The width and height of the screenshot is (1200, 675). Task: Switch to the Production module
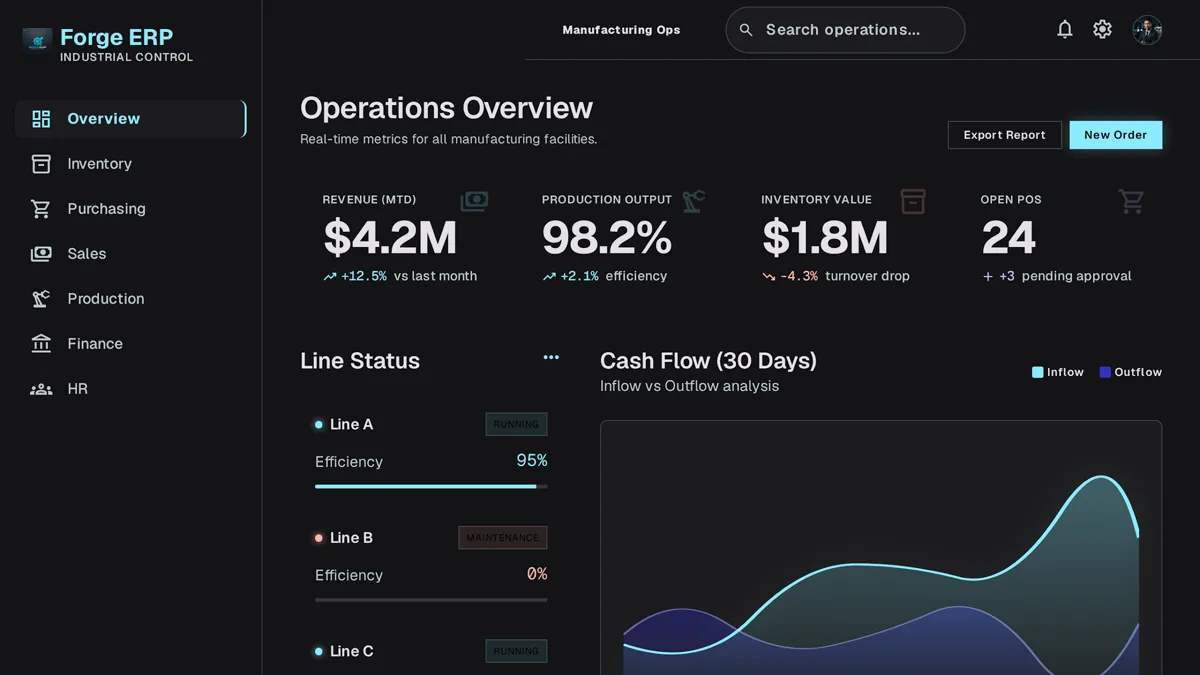click(106, 299)
